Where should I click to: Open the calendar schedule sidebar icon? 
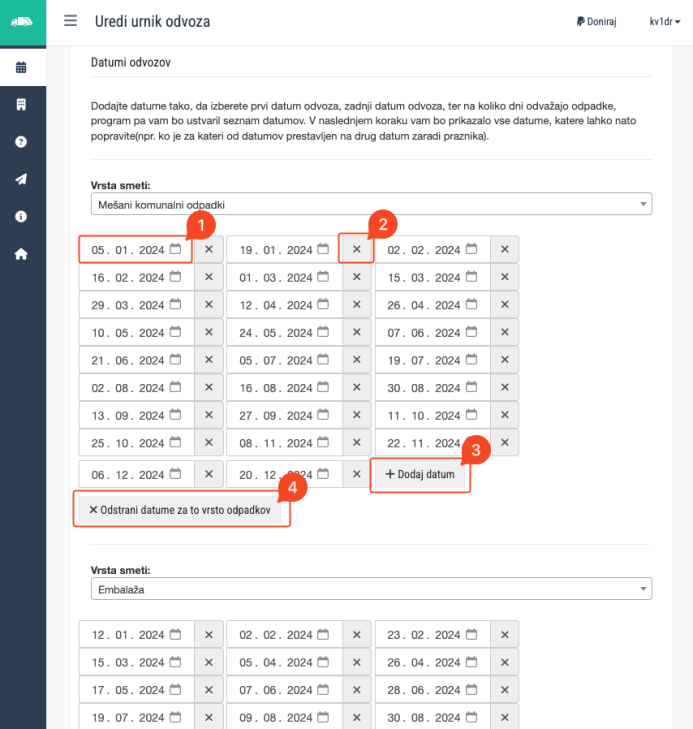pos(21,68)
